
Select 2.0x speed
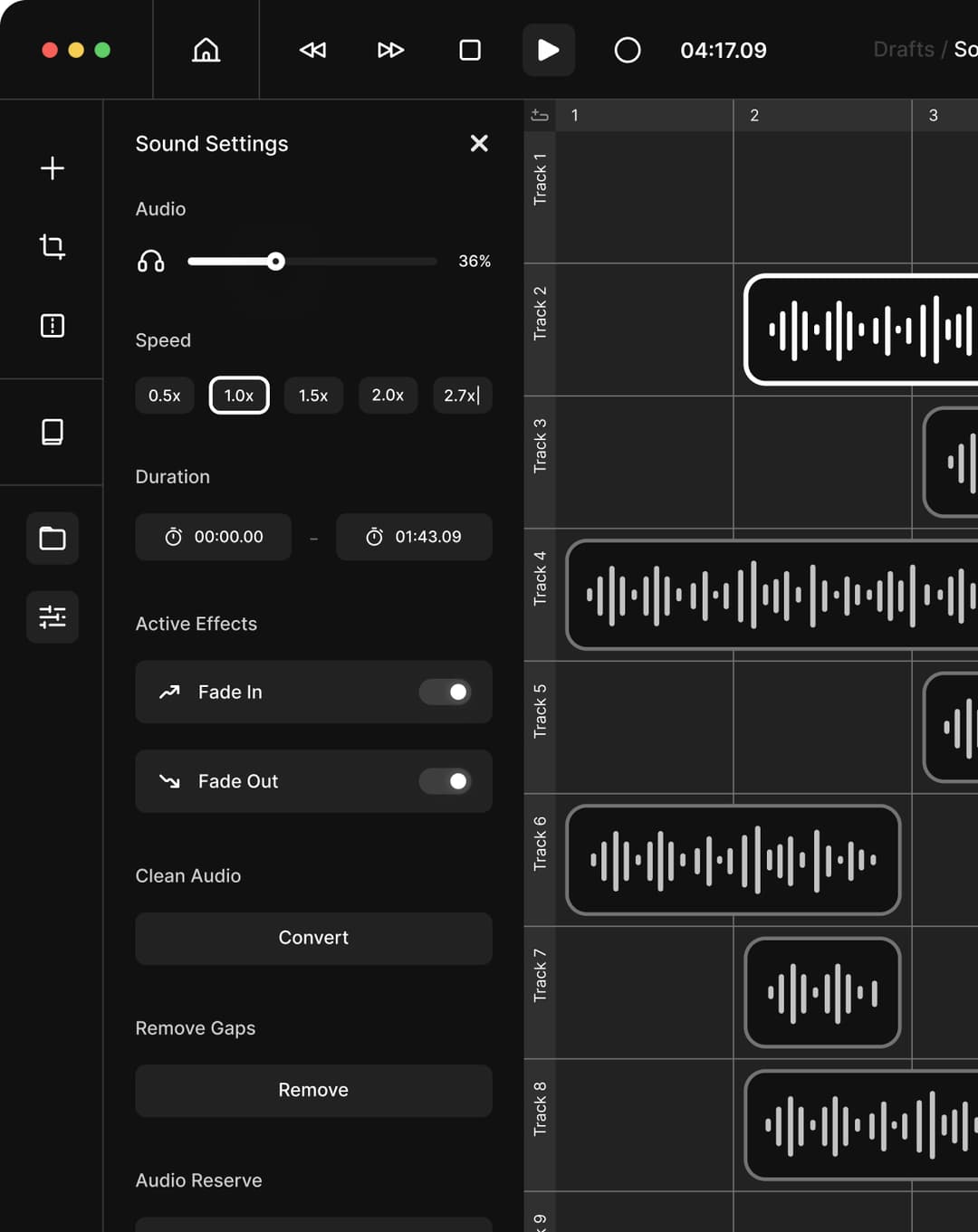(388, 396)
